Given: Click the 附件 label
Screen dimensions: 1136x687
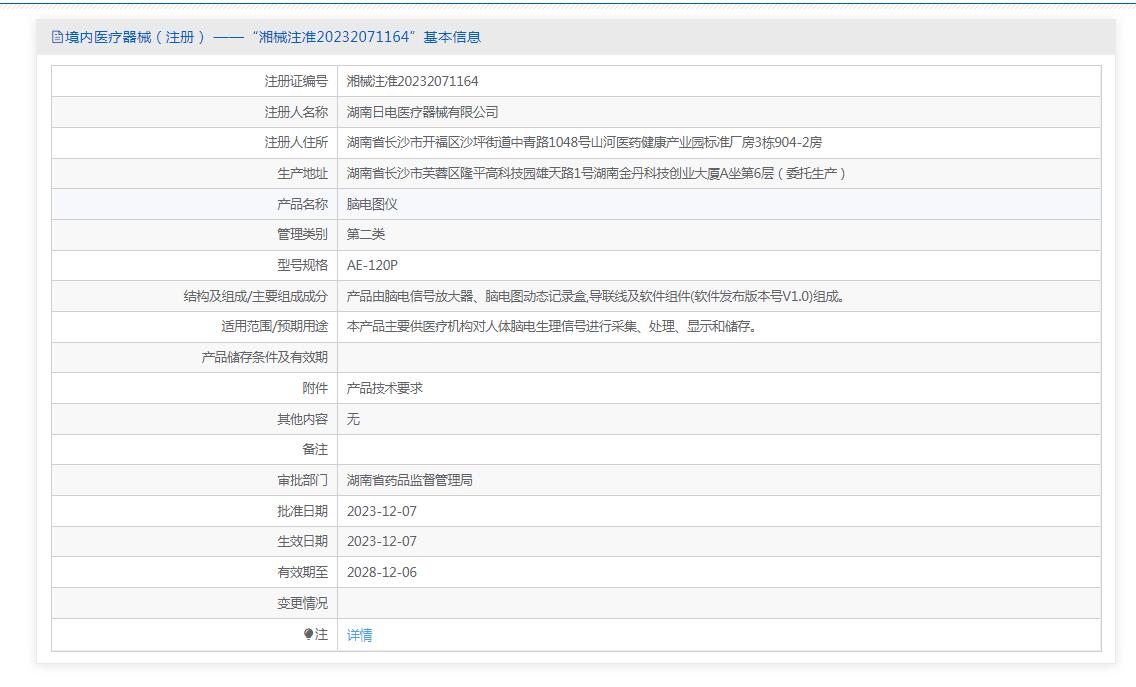Looking at the screenshot, I should coord(315,388).
